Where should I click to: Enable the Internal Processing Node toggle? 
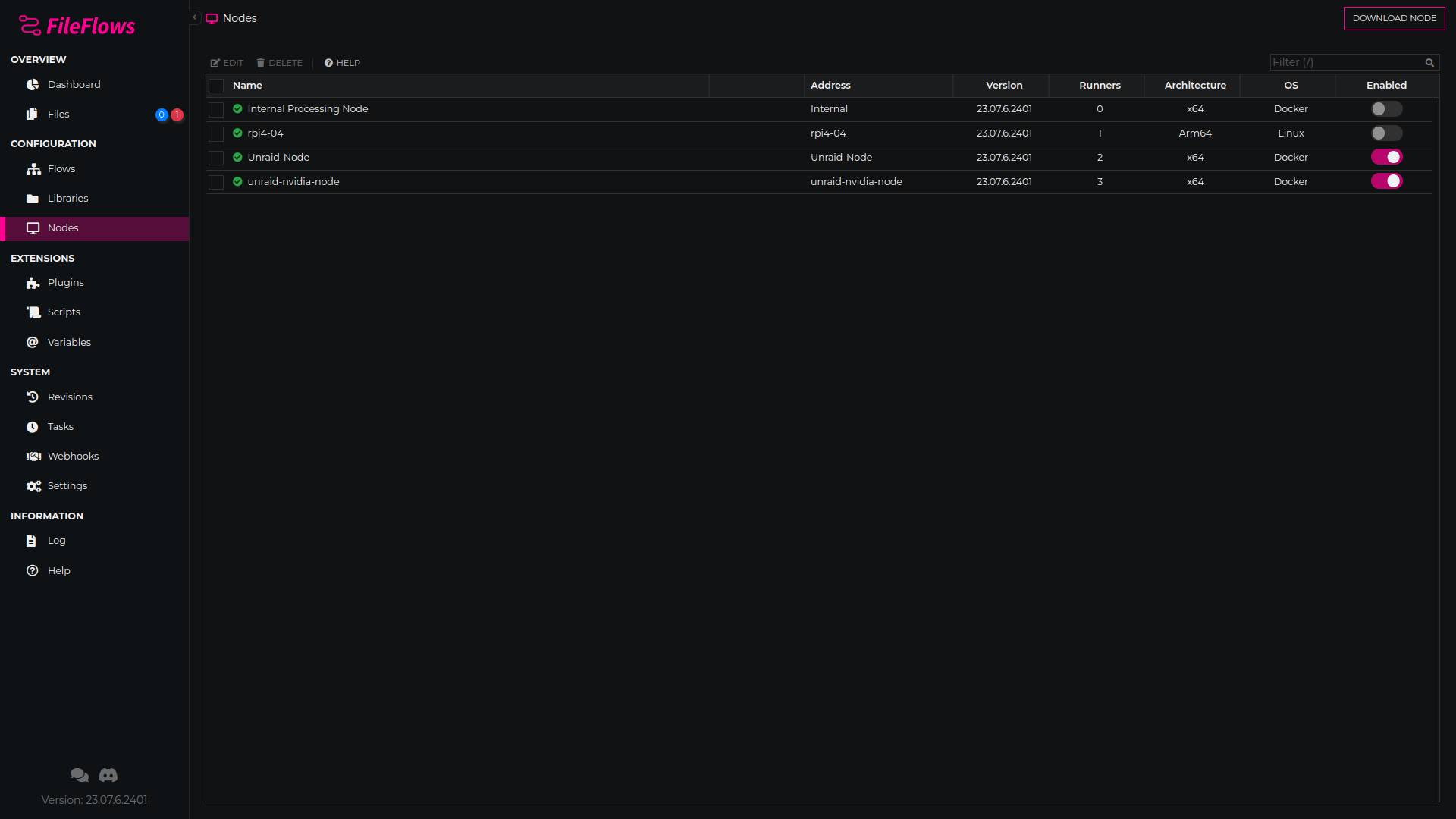[1386, 109]
